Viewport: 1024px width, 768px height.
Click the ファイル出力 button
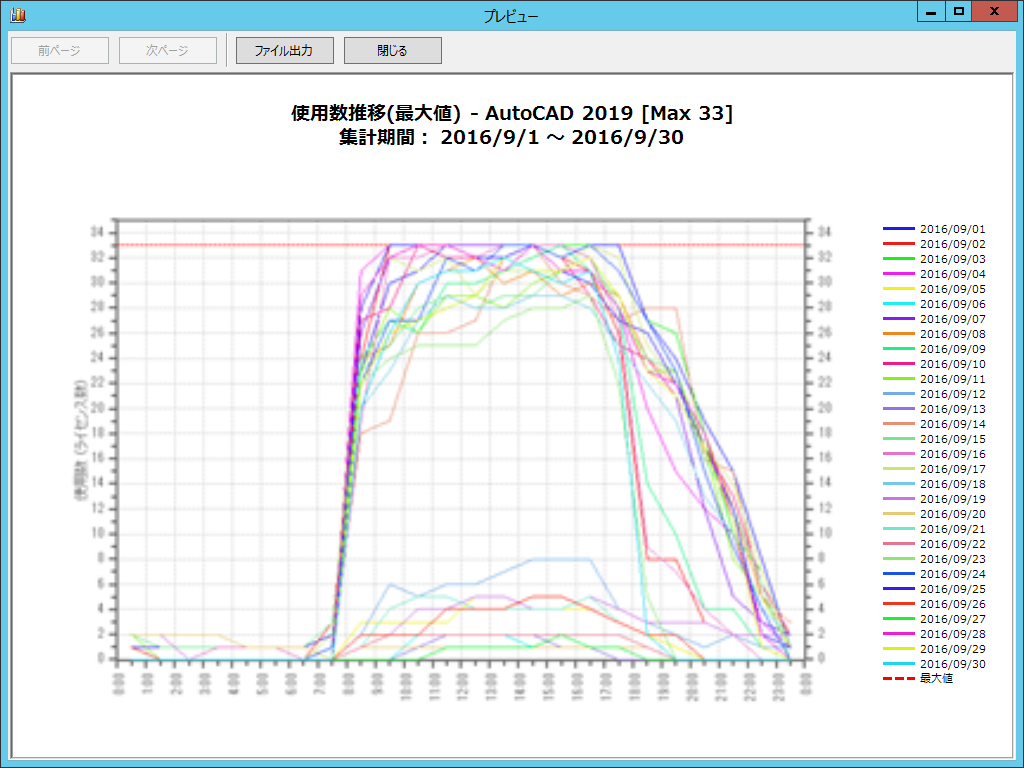tap(285, 50)
